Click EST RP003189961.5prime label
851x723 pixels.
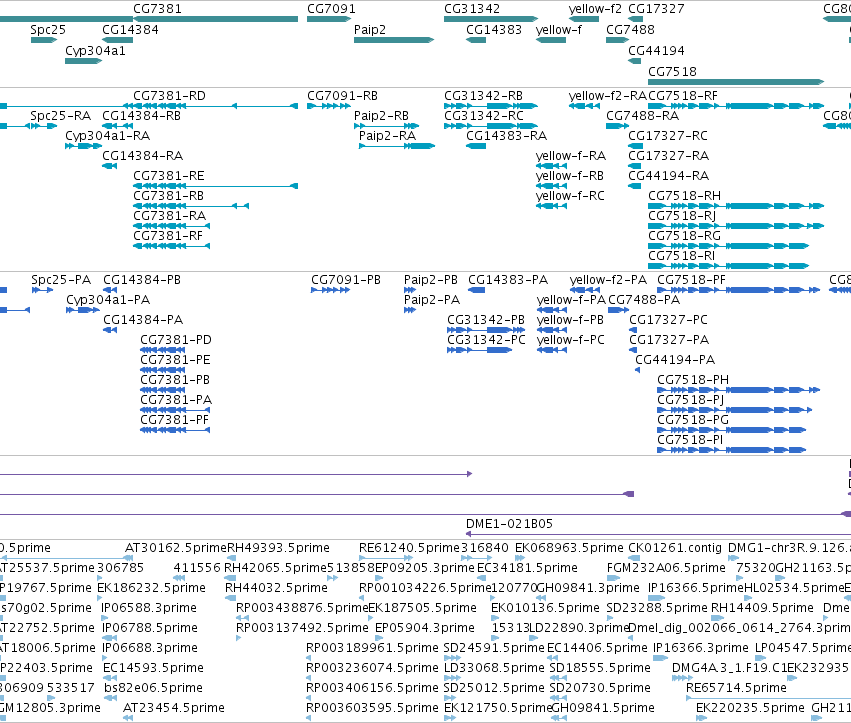point(372,648)
